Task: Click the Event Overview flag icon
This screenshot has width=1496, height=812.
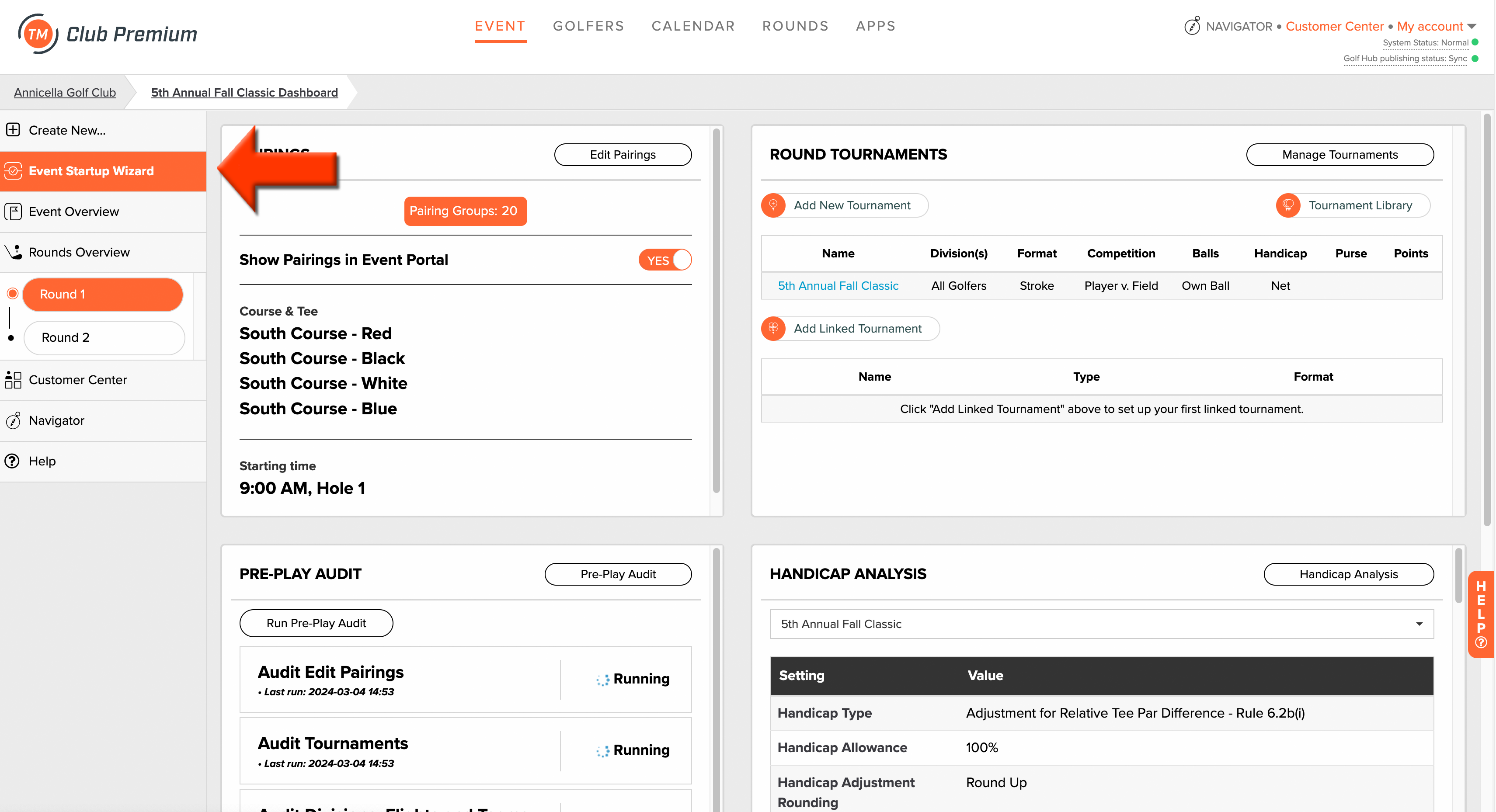Action: pos(13,211)
